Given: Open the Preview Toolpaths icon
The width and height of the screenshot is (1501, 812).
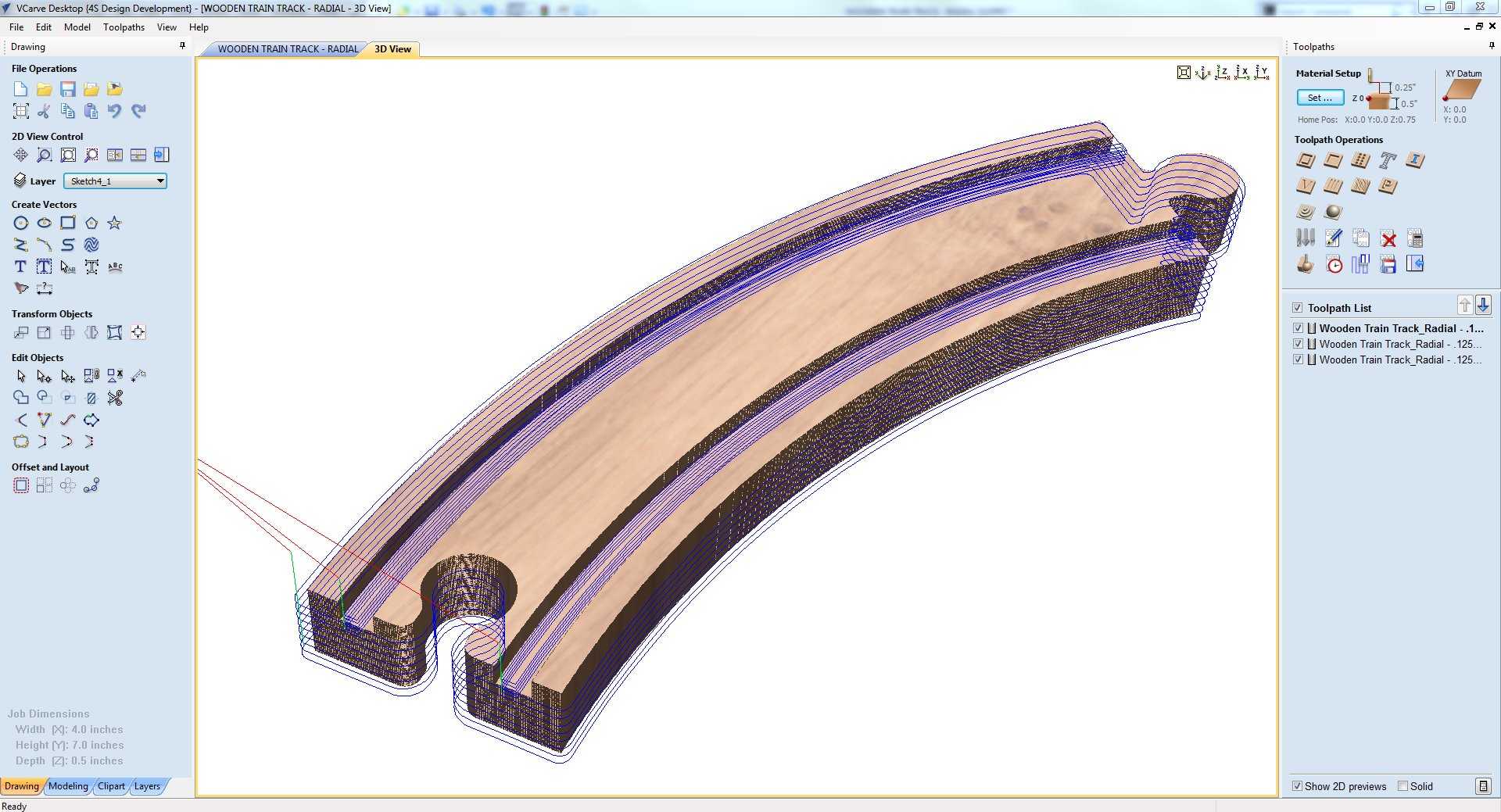Looking at the screenshot, I should point(1306,264).
